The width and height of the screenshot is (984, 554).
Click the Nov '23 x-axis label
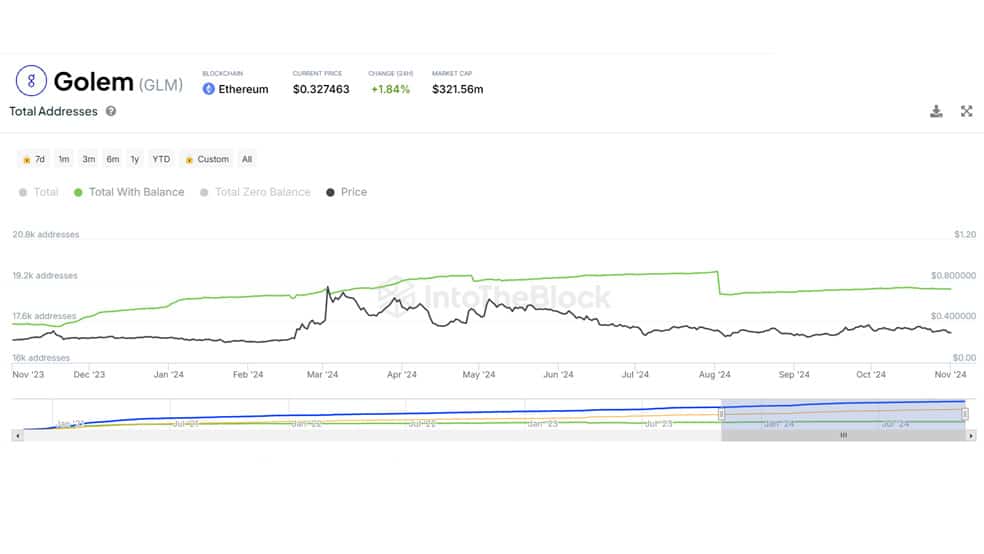point(28,375)
